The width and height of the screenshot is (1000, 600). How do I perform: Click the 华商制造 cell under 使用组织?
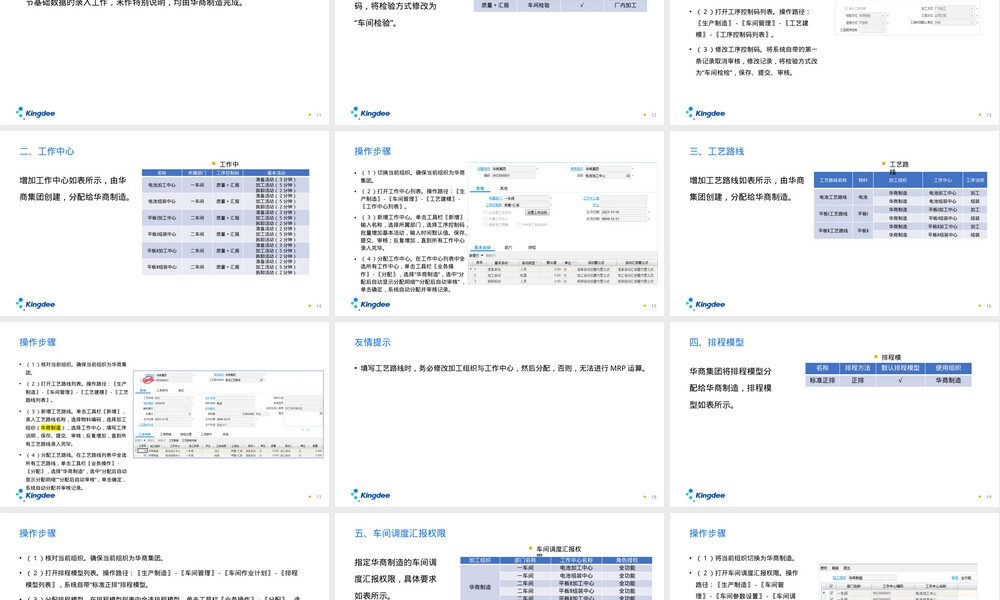tap(948, 380)
